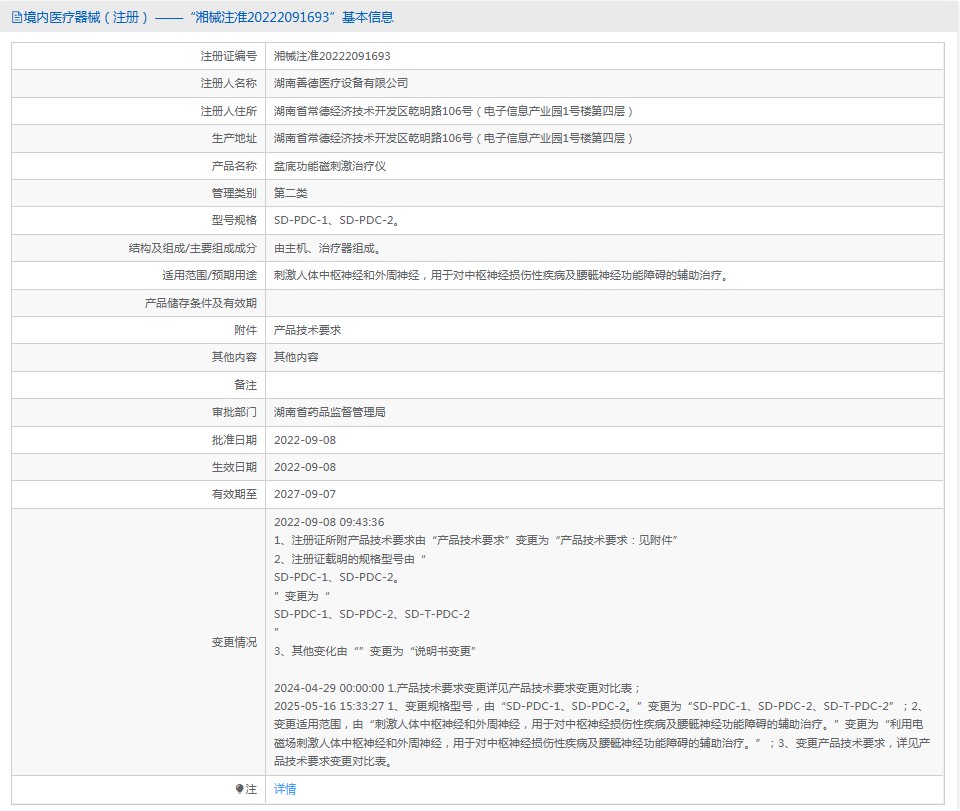The image size is (960, 811).
Task: Click the line SD-PDC-1、SD-PDC-2、SD-T-PDC-2
Action: (x=372, y=614)
